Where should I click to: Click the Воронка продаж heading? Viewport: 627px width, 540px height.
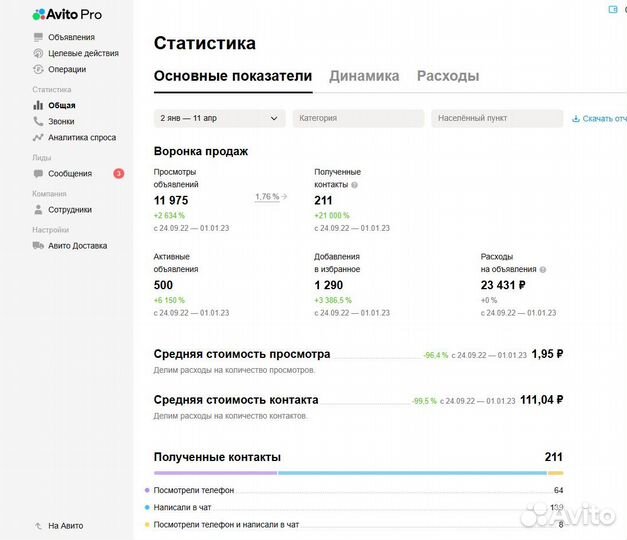(201, 152)
